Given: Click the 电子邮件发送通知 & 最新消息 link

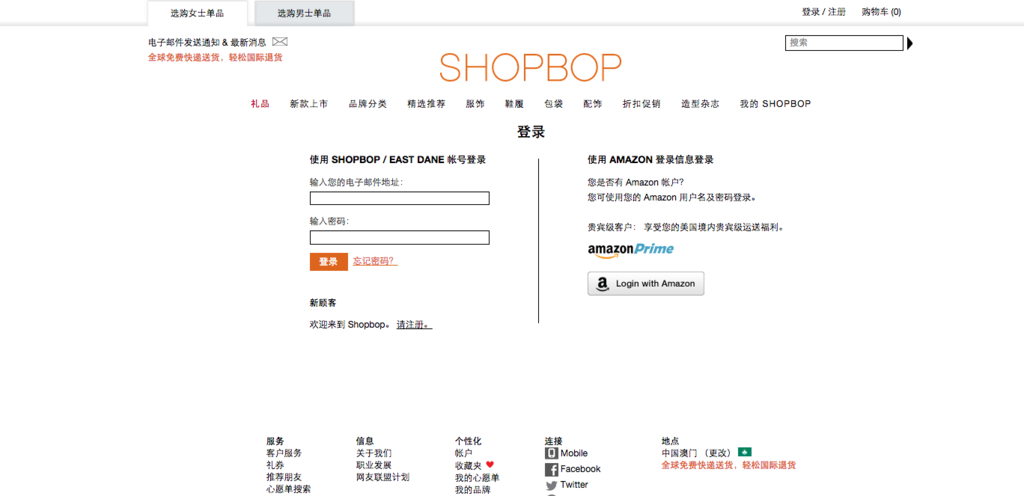Looking at the screenshot, I should [x=207, y=42].
